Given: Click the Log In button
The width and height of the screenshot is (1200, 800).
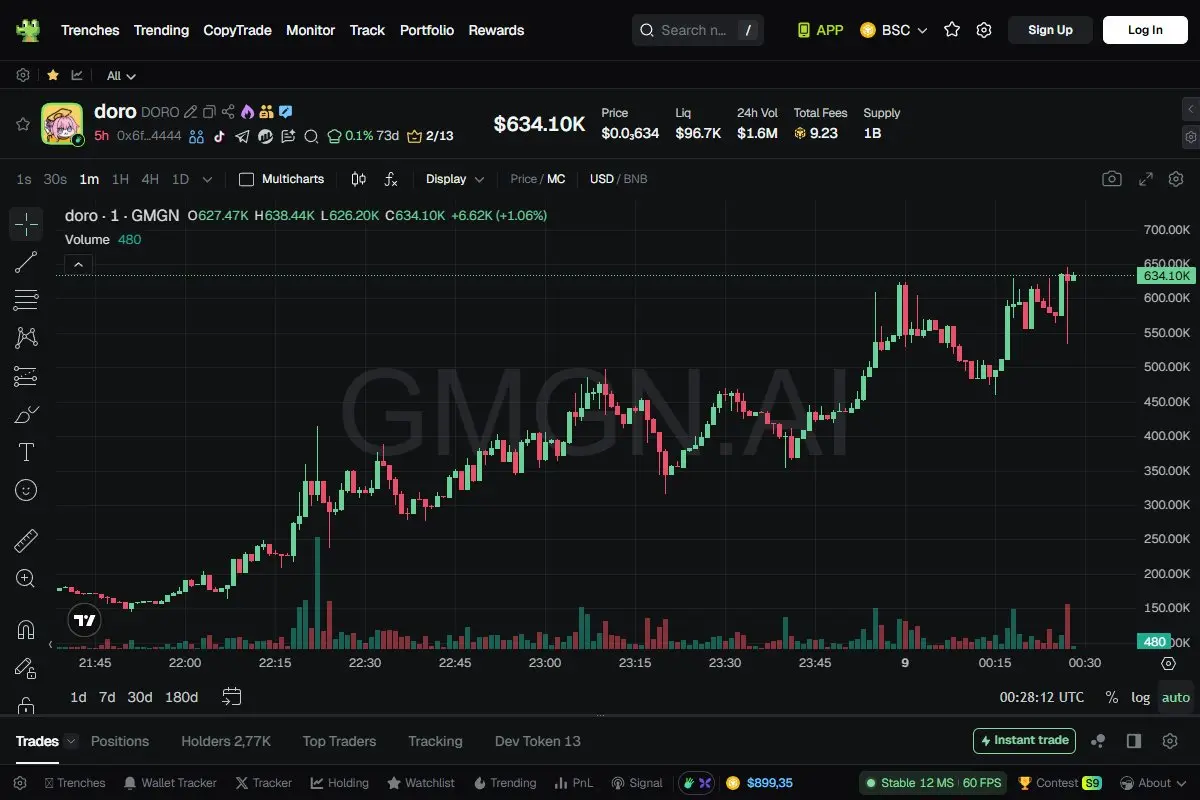Looking at the screenshot, I should tap(1145, 30).
